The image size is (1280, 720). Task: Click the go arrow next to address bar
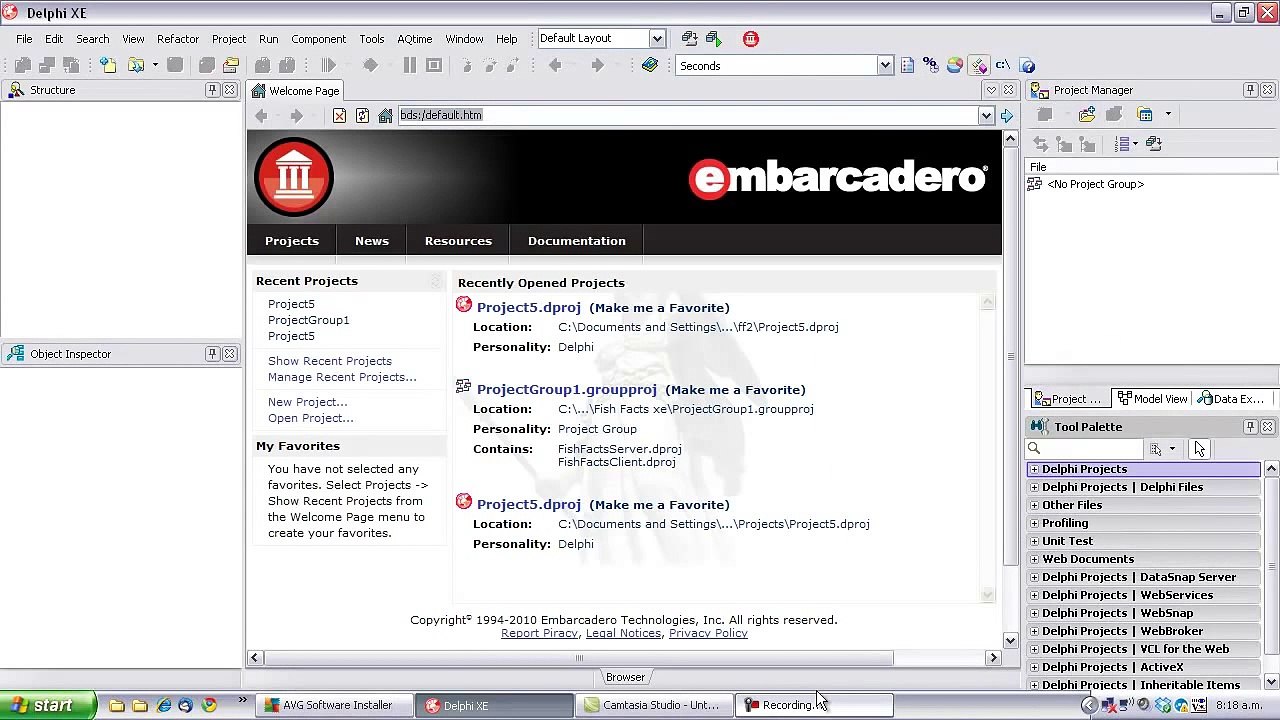[1007, 115]
